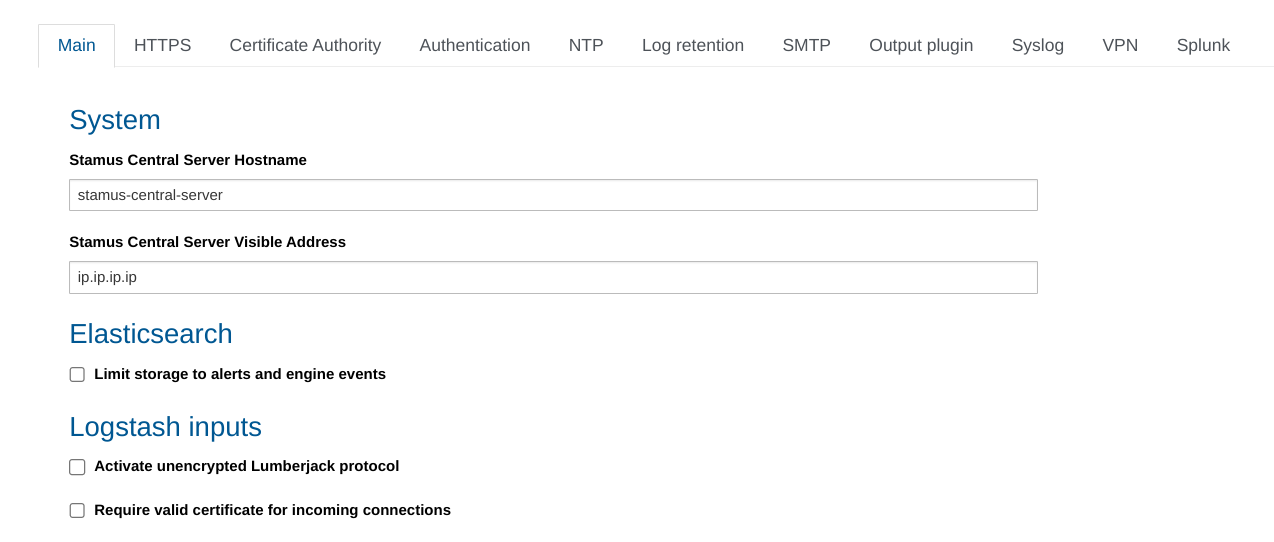Image resolution: width=1274 pixels, height=542 pixels.
Task: Click the Stamus Central Server Visible Address field
Action: tap(553, 277)
